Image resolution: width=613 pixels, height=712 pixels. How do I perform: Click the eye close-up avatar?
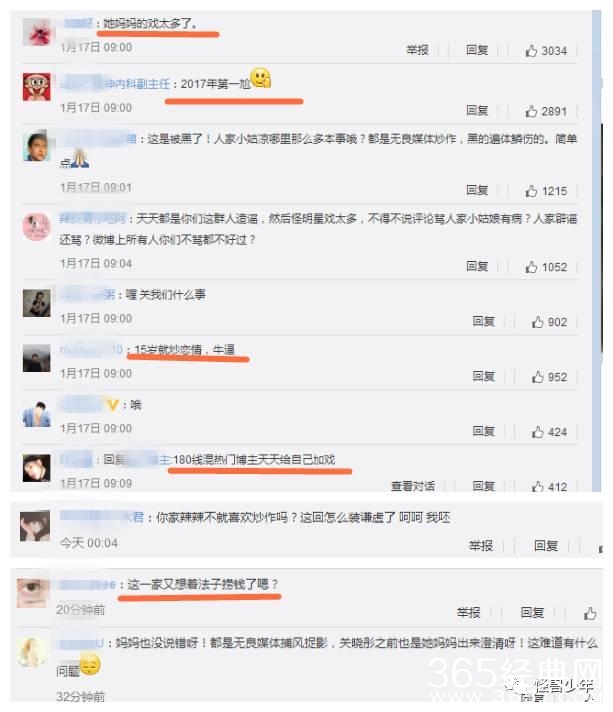tap(32, 593)
